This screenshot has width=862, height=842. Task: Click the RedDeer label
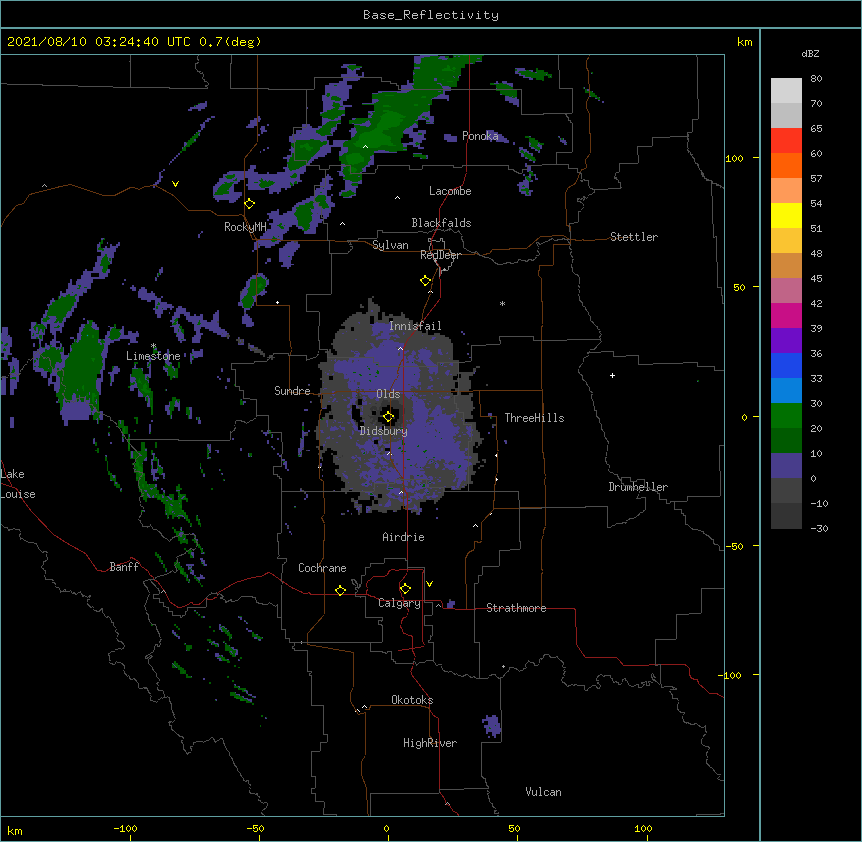point(440,255)
